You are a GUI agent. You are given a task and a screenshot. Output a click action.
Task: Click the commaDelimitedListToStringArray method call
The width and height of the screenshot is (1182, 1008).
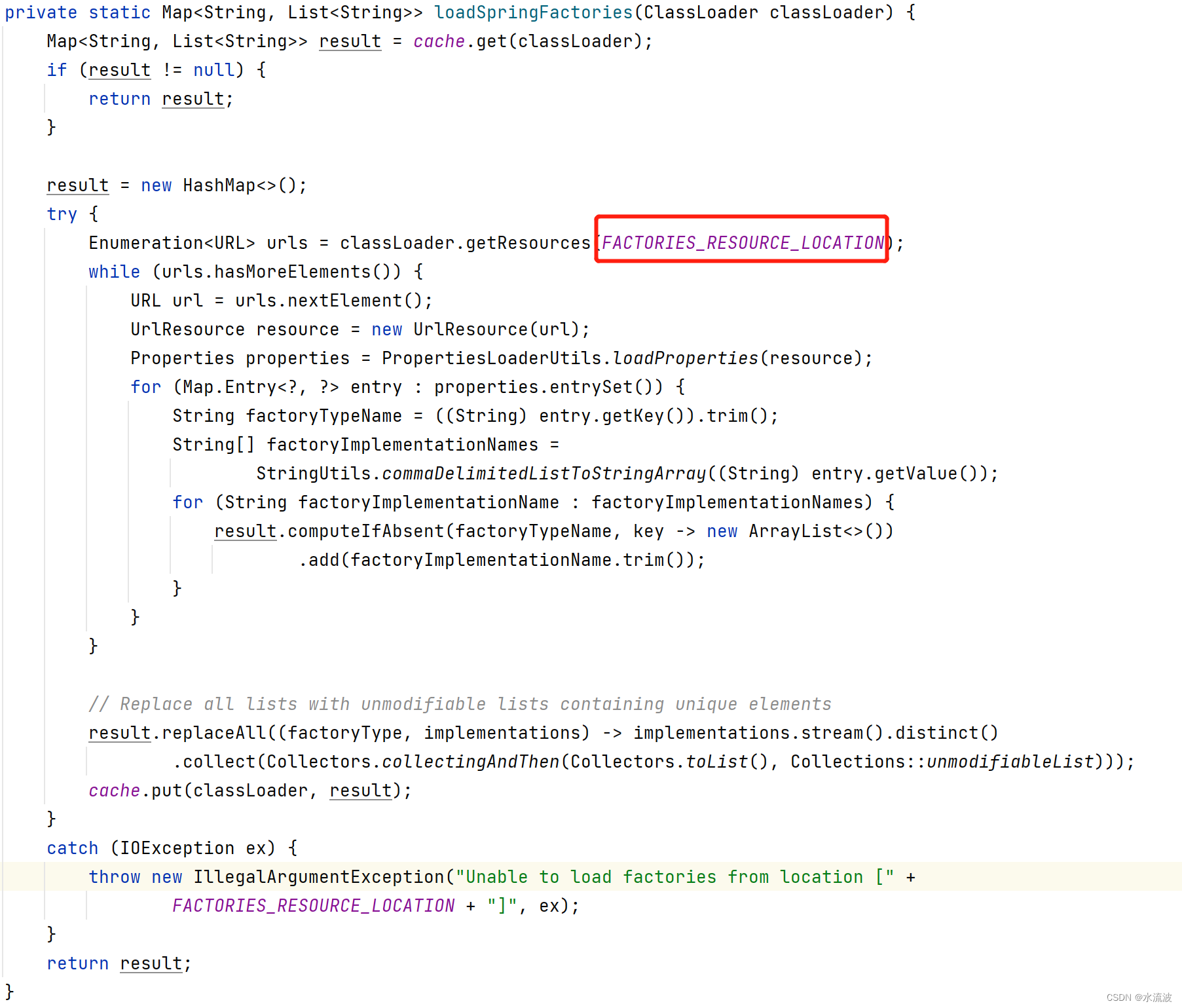point(544,474)
